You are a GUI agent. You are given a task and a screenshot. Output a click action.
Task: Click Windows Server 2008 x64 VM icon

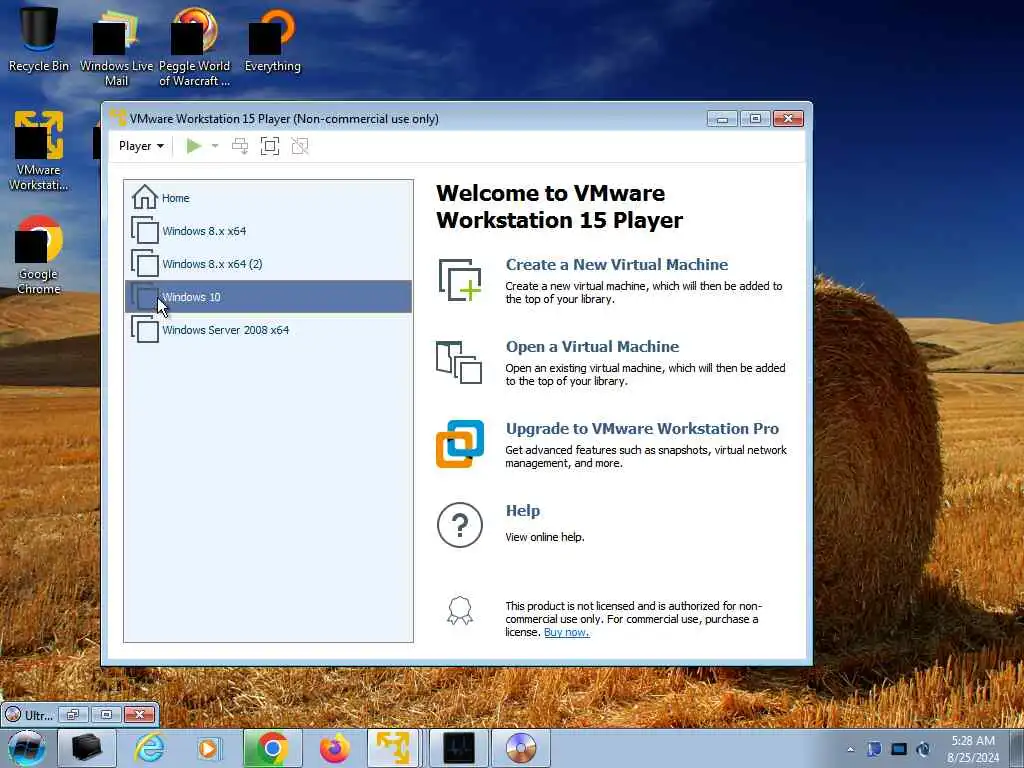[x=144, y=329]
